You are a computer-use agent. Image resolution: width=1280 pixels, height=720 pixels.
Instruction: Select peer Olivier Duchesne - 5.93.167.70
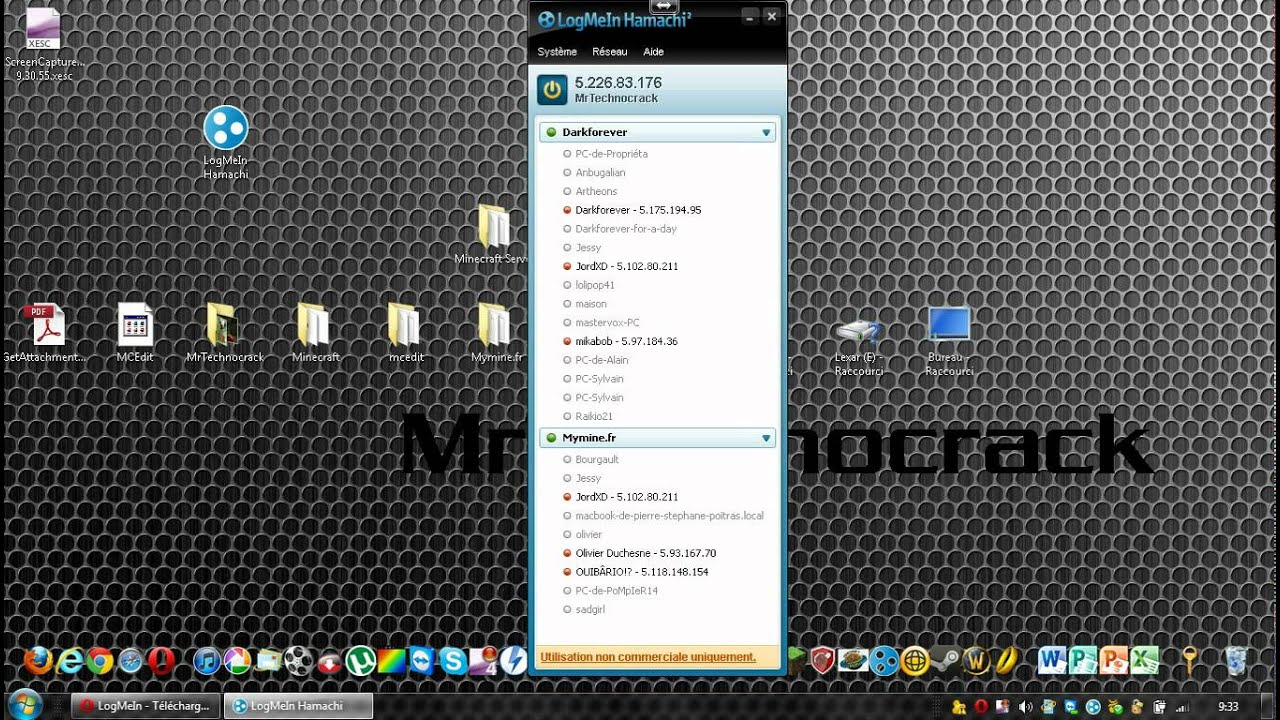[646, 553]
